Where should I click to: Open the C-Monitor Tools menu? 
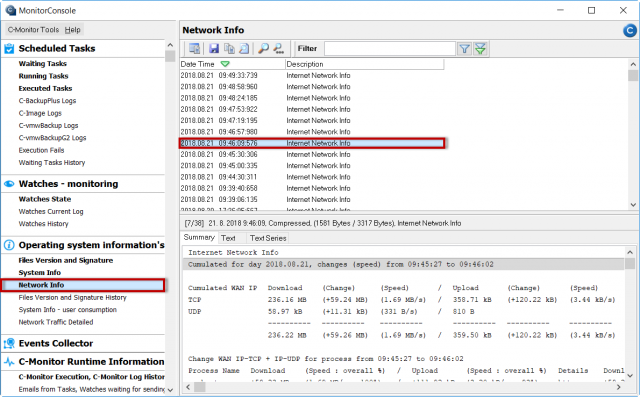tap(33, 30)
